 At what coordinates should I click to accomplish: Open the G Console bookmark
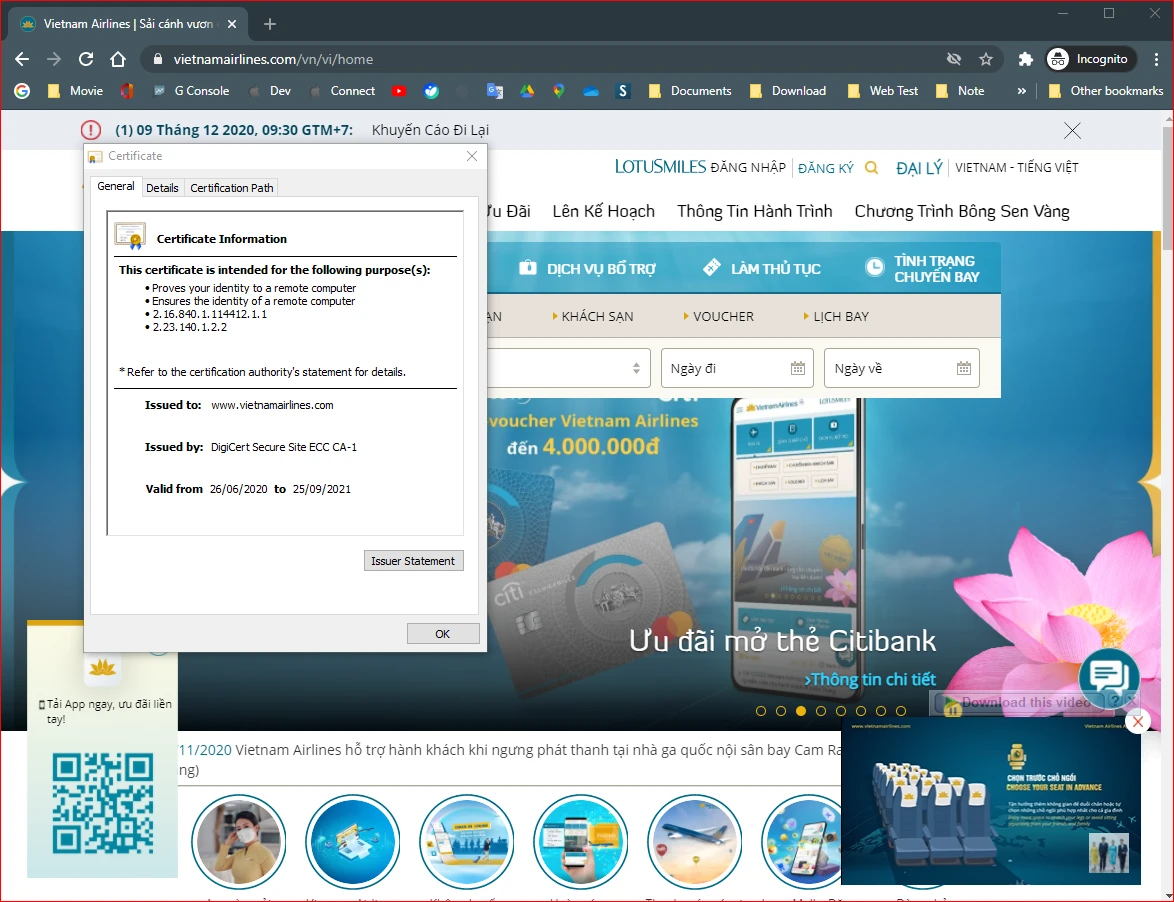(192, 91)
